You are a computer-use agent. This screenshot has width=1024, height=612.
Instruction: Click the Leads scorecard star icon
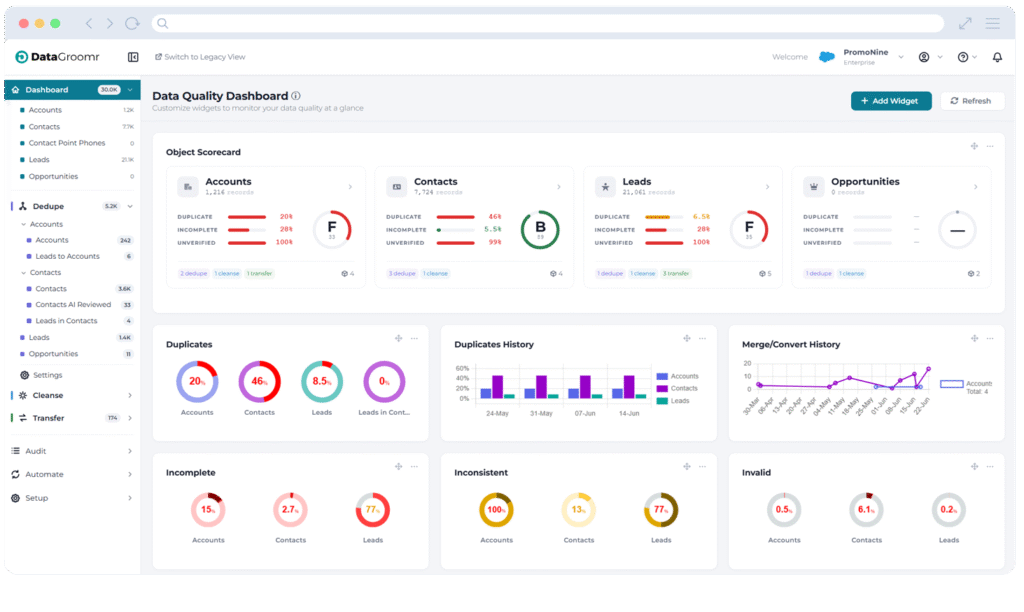(x=605, y=187)
